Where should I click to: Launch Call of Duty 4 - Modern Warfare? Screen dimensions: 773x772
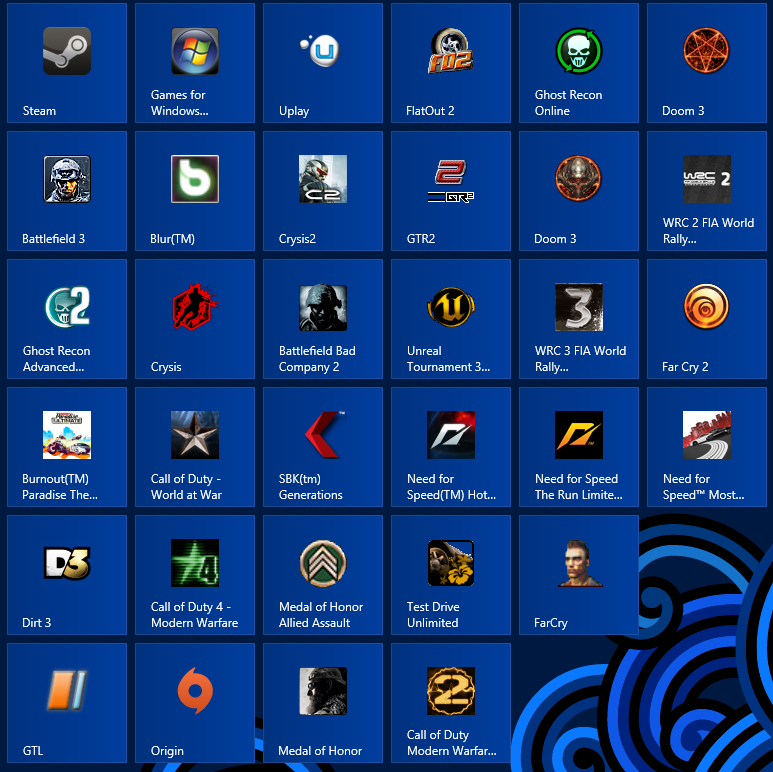195,575
